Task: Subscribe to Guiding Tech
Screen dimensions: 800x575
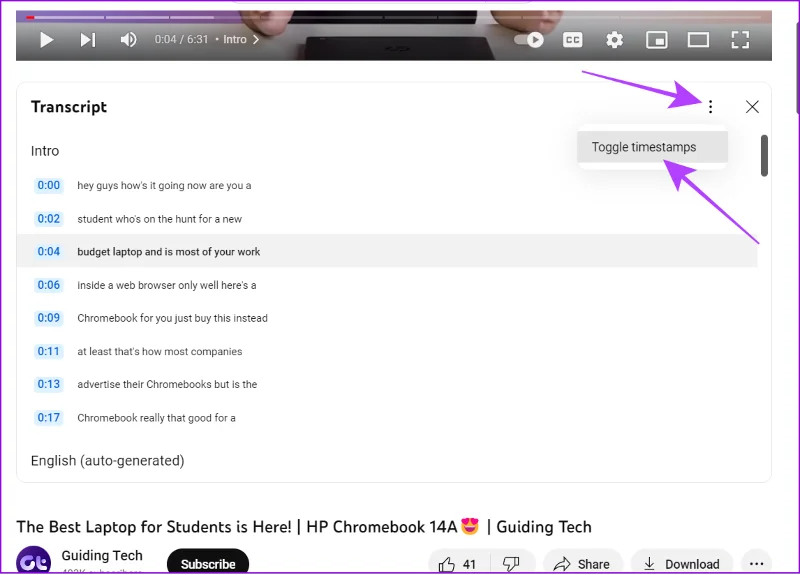Action: click(208, 563)
